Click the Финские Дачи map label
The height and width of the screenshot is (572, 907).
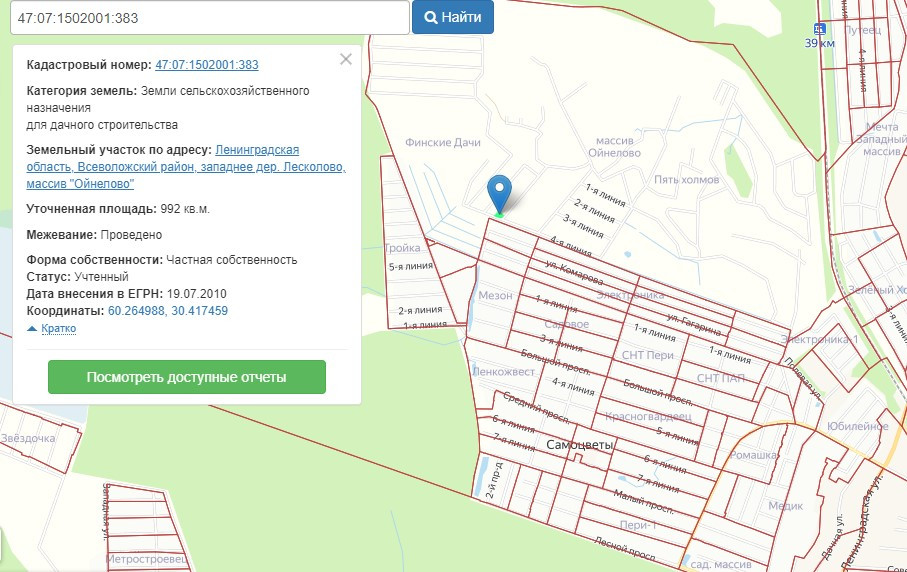coord(443,142)
